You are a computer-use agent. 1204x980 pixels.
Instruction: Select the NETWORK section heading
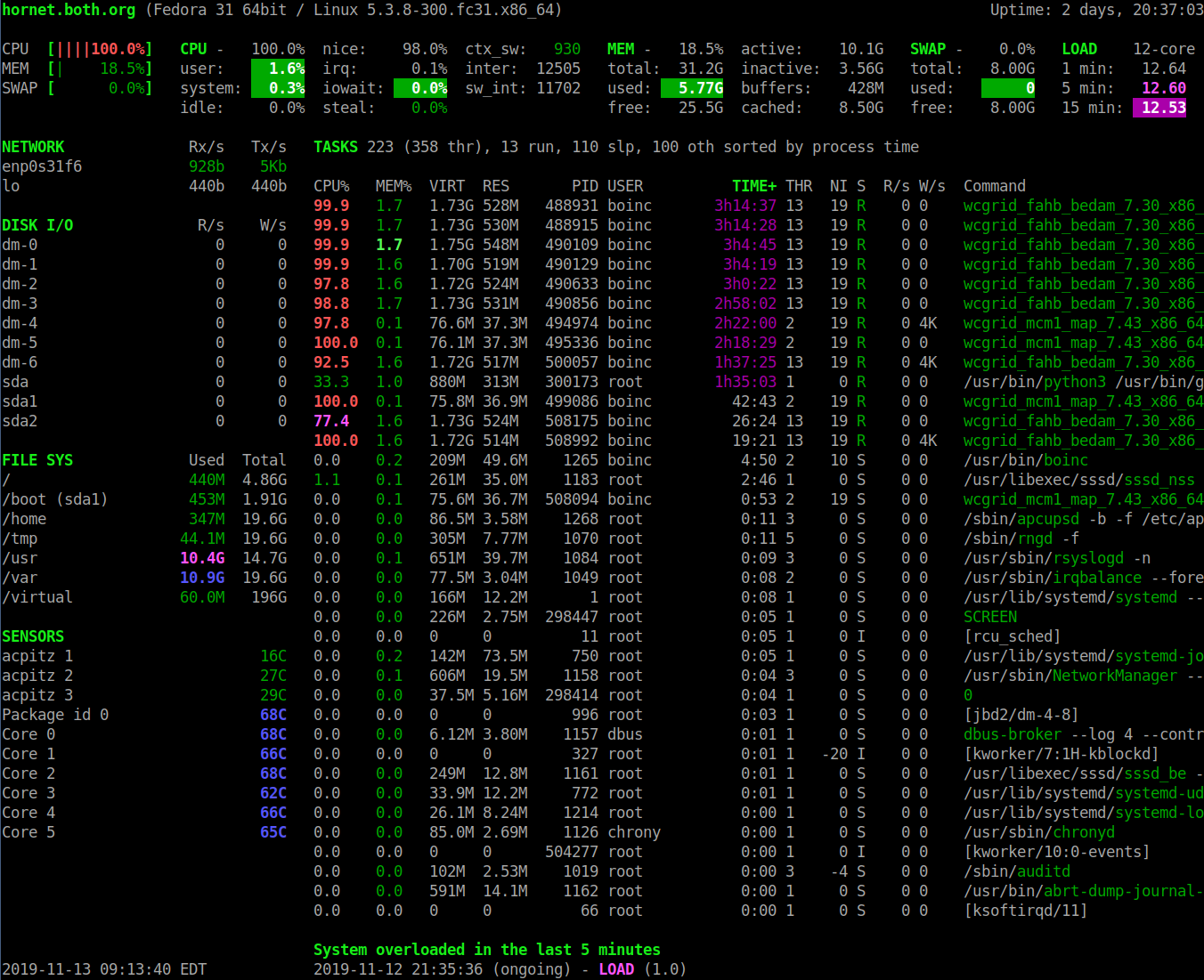33,147
